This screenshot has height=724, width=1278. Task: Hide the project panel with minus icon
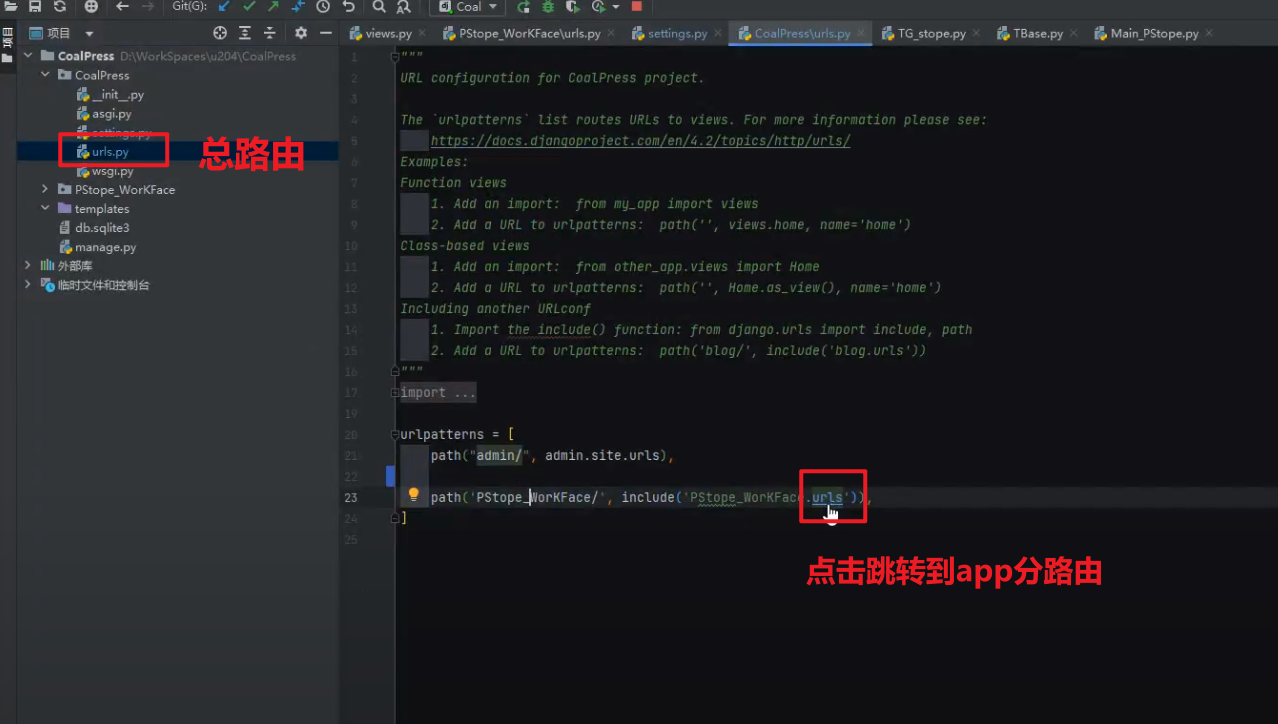click(325, 33)
